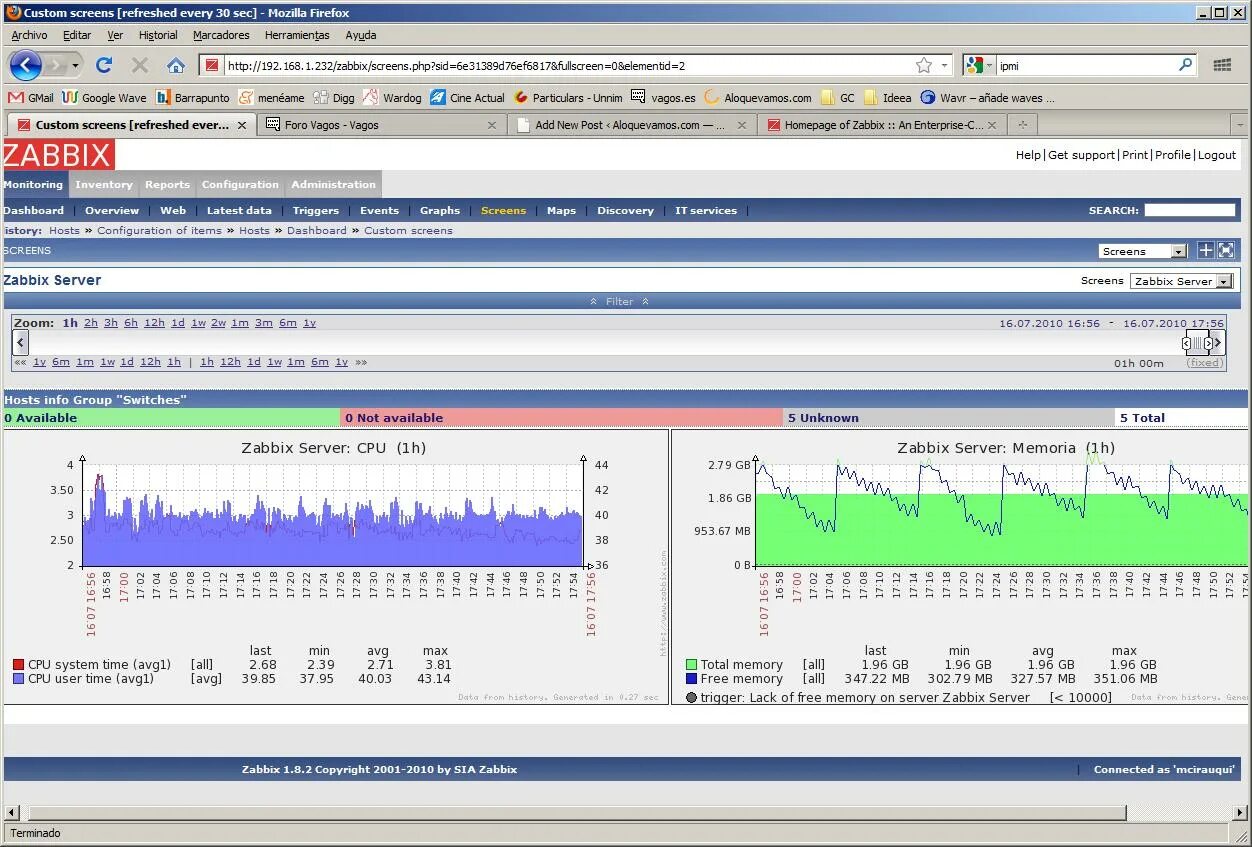
Task: Open the Historial menu
Action: point(158,35)
